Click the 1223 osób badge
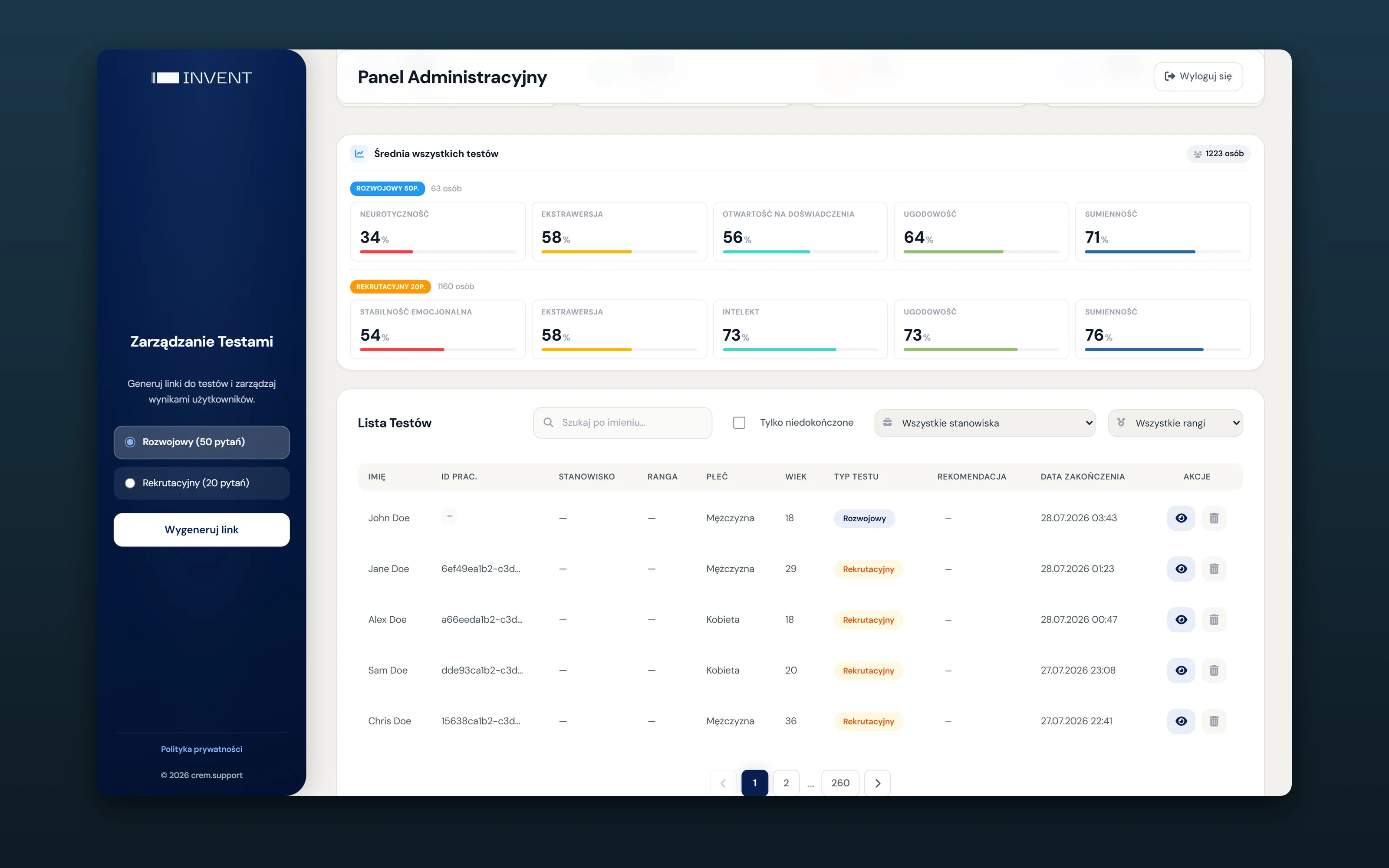Image resolution: width=1389 pixels, height=868 pixels. [x=1218, y=154]
